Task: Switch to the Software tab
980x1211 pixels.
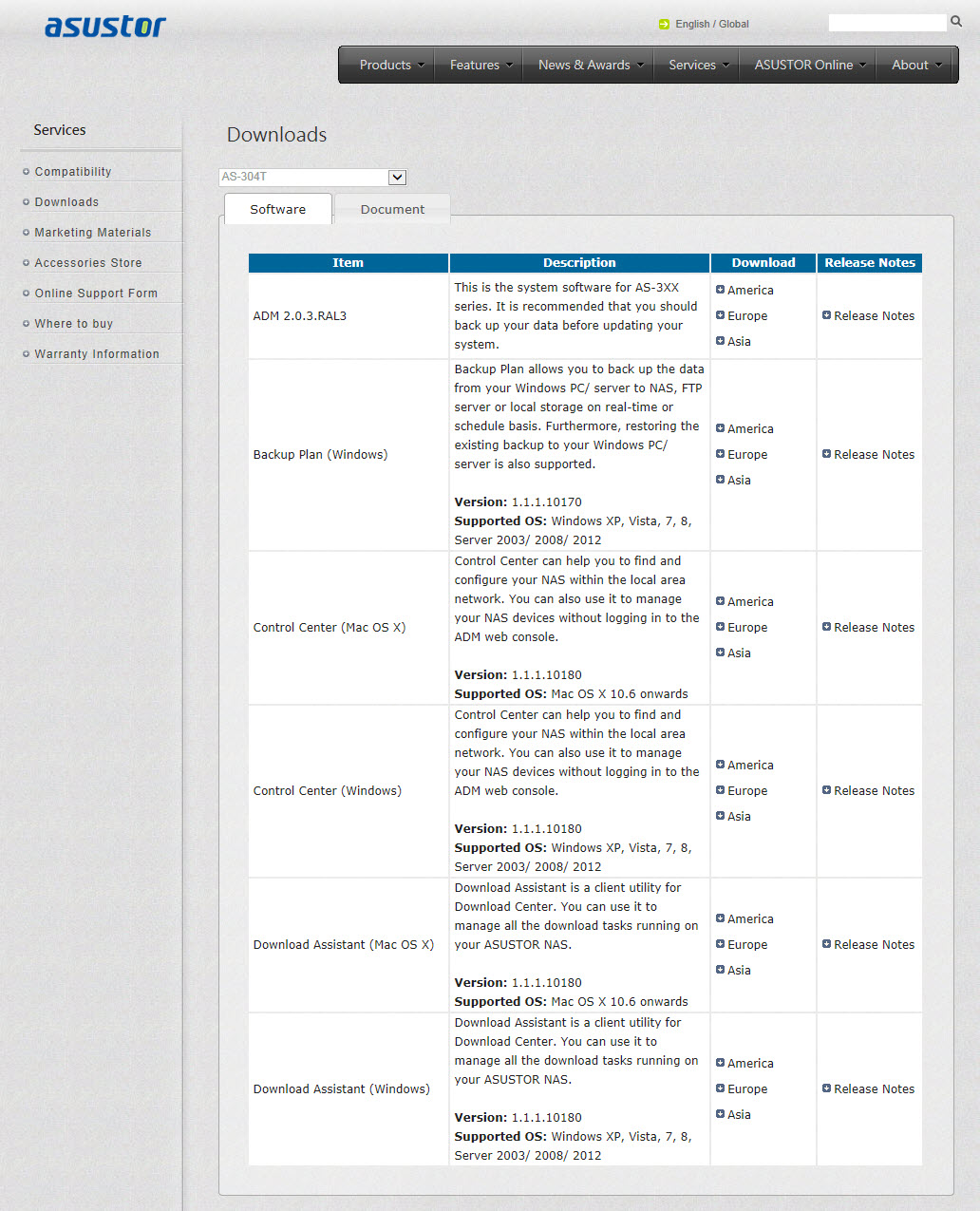Action: pyautogui.click(x=278, y=209)
